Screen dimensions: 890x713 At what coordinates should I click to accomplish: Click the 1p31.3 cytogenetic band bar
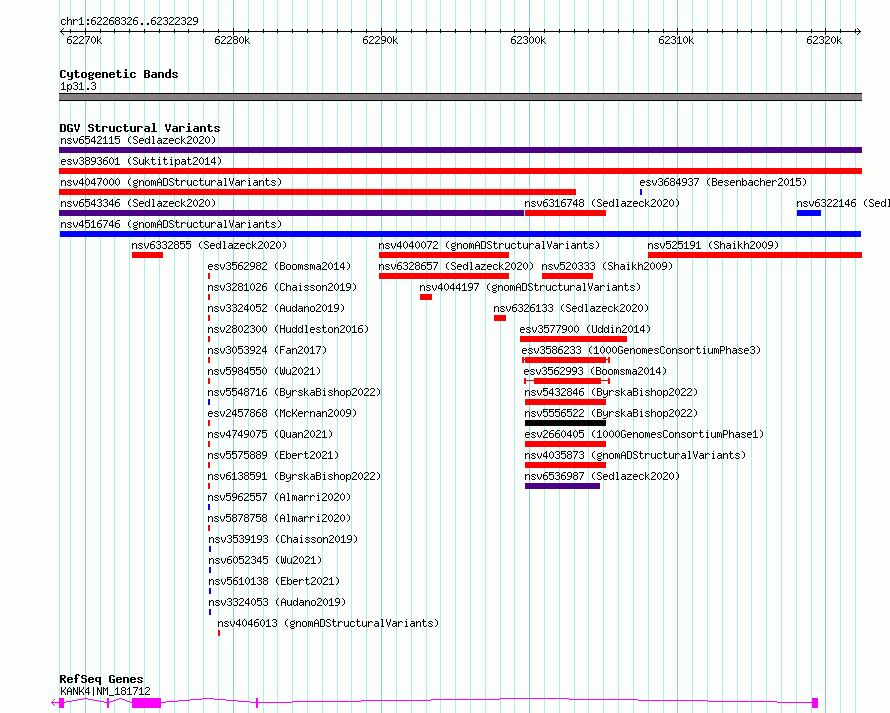tap(460, 97)
